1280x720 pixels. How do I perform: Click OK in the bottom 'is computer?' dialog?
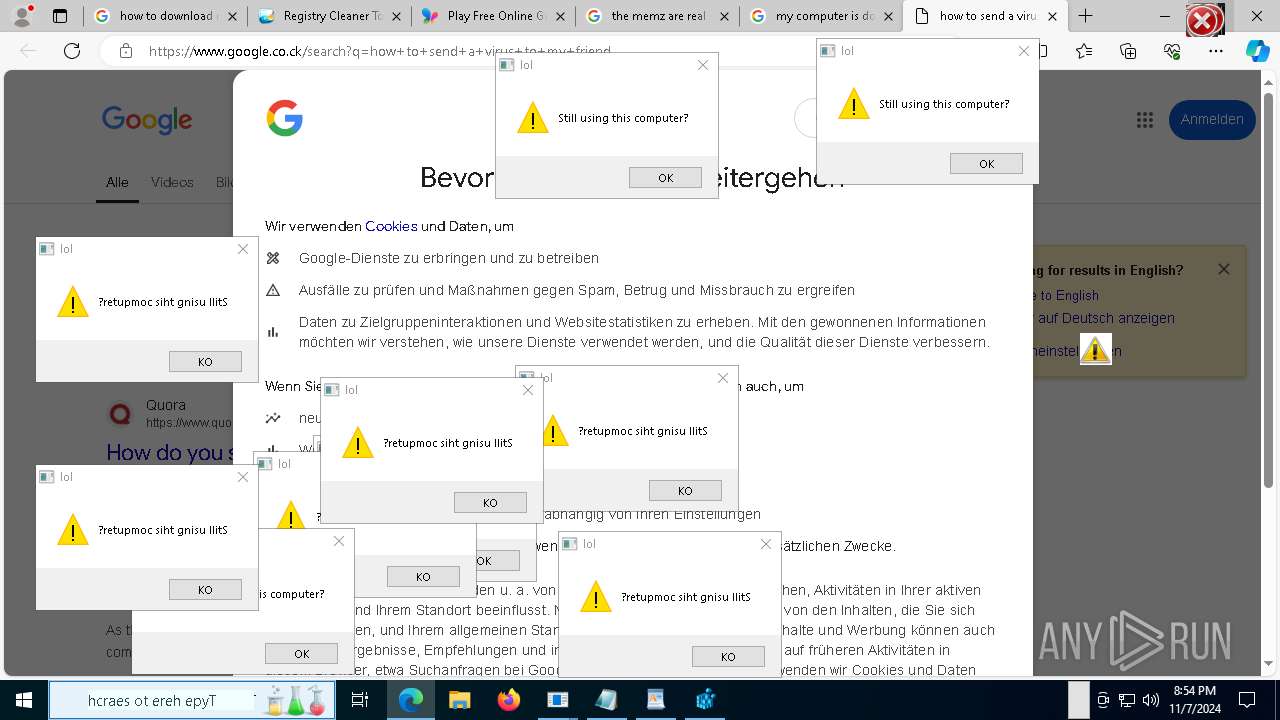click(x=301, y=654)
